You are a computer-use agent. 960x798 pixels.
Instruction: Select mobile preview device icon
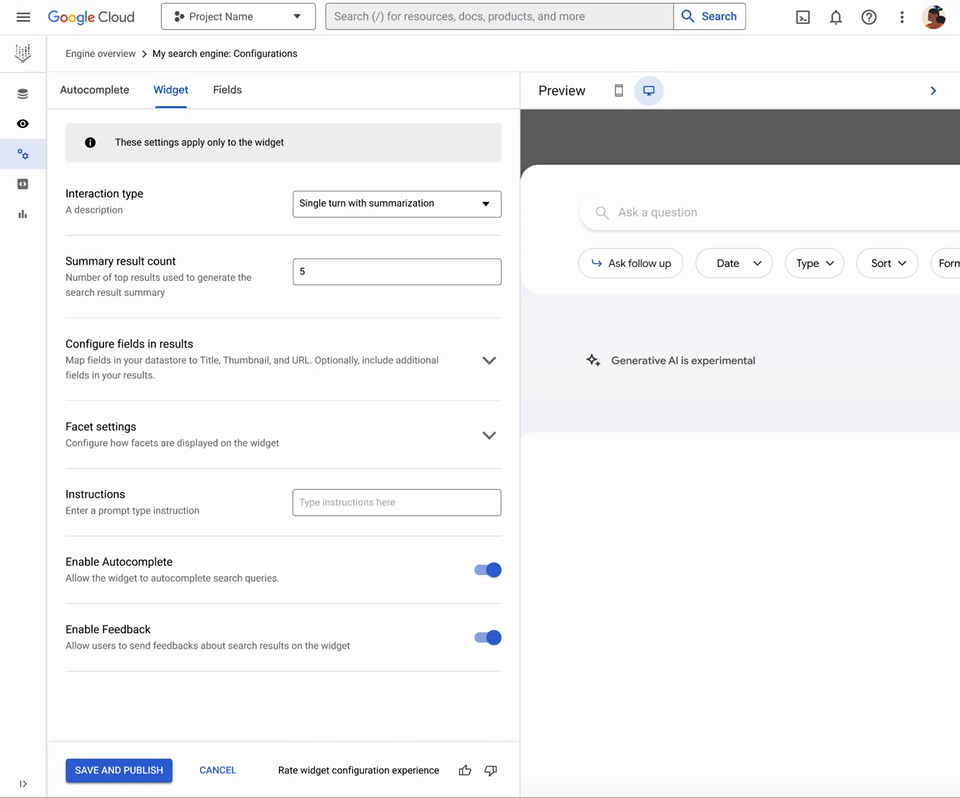point(618,91)
